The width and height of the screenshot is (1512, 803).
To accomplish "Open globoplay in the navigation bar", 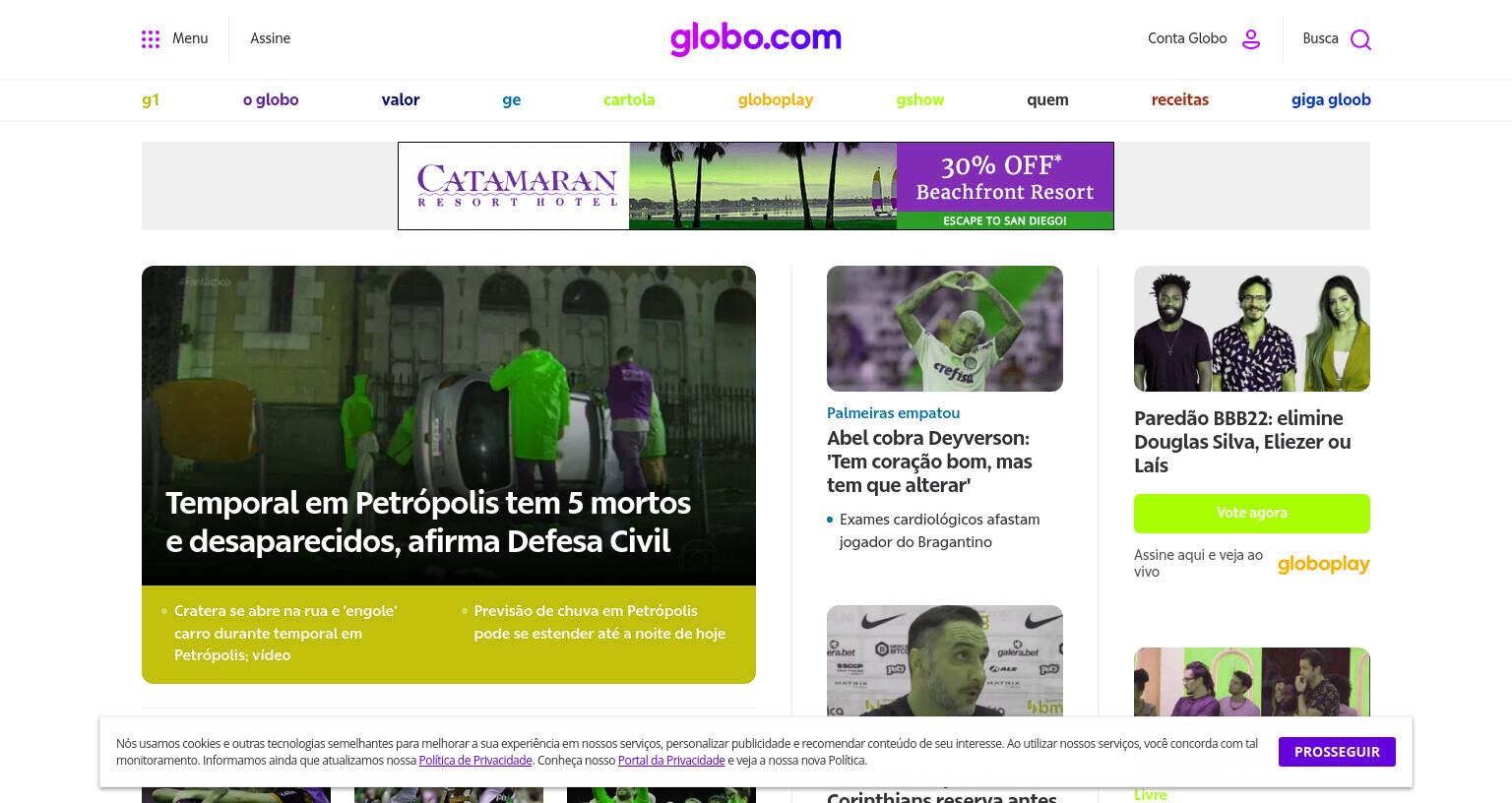I will click(776, 99).
